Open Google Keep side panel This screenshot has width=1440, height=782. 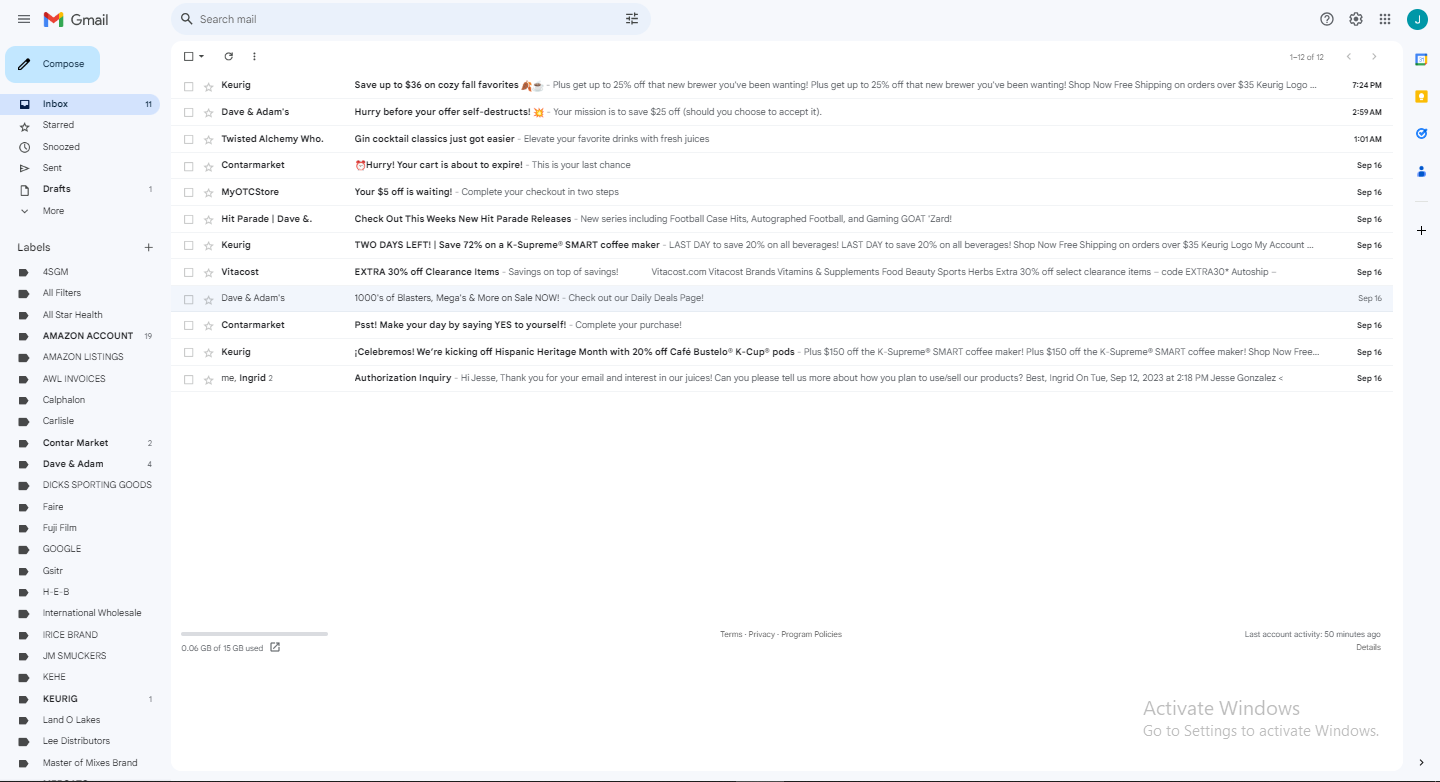tap(1421, 97)
